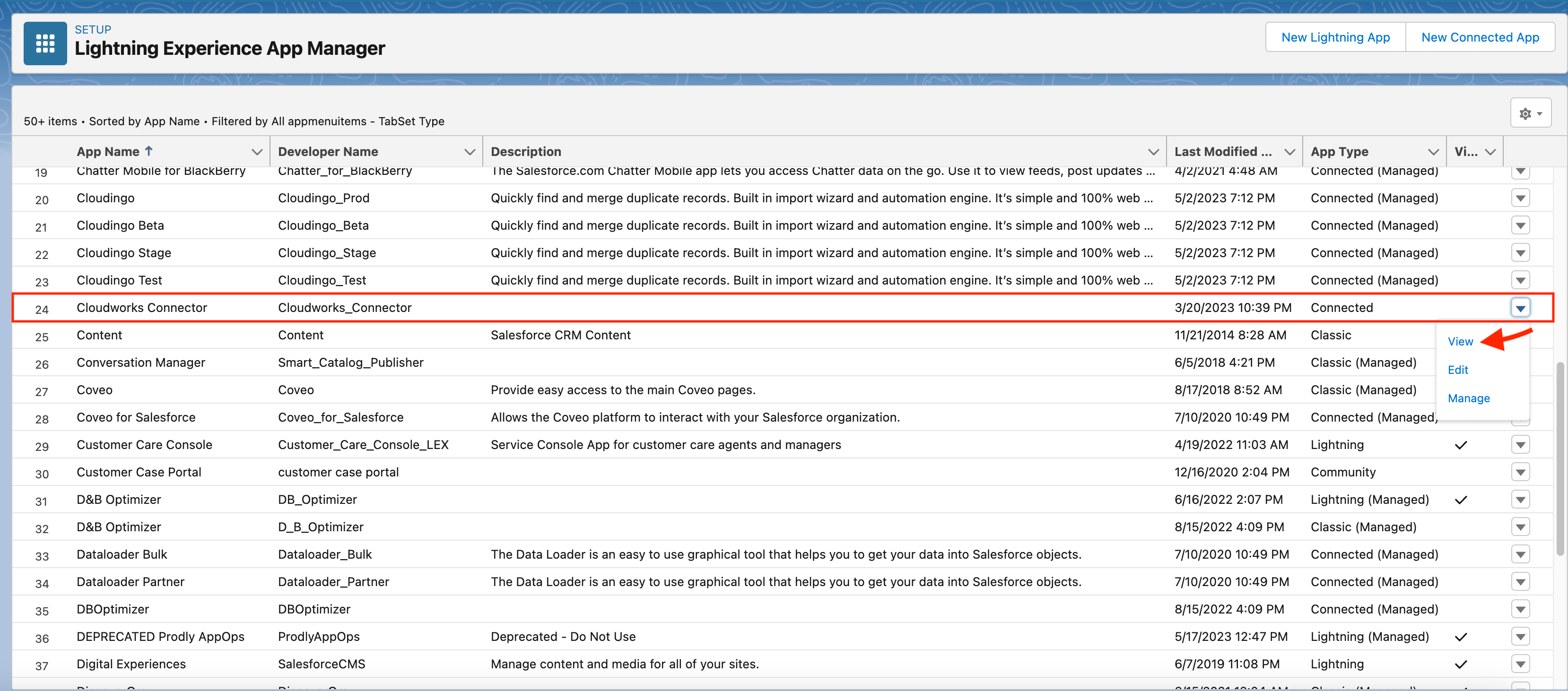Click the vertical scrollbar of the table
This screenshot has height=691, width=1568.
[x=1559, y=459]
